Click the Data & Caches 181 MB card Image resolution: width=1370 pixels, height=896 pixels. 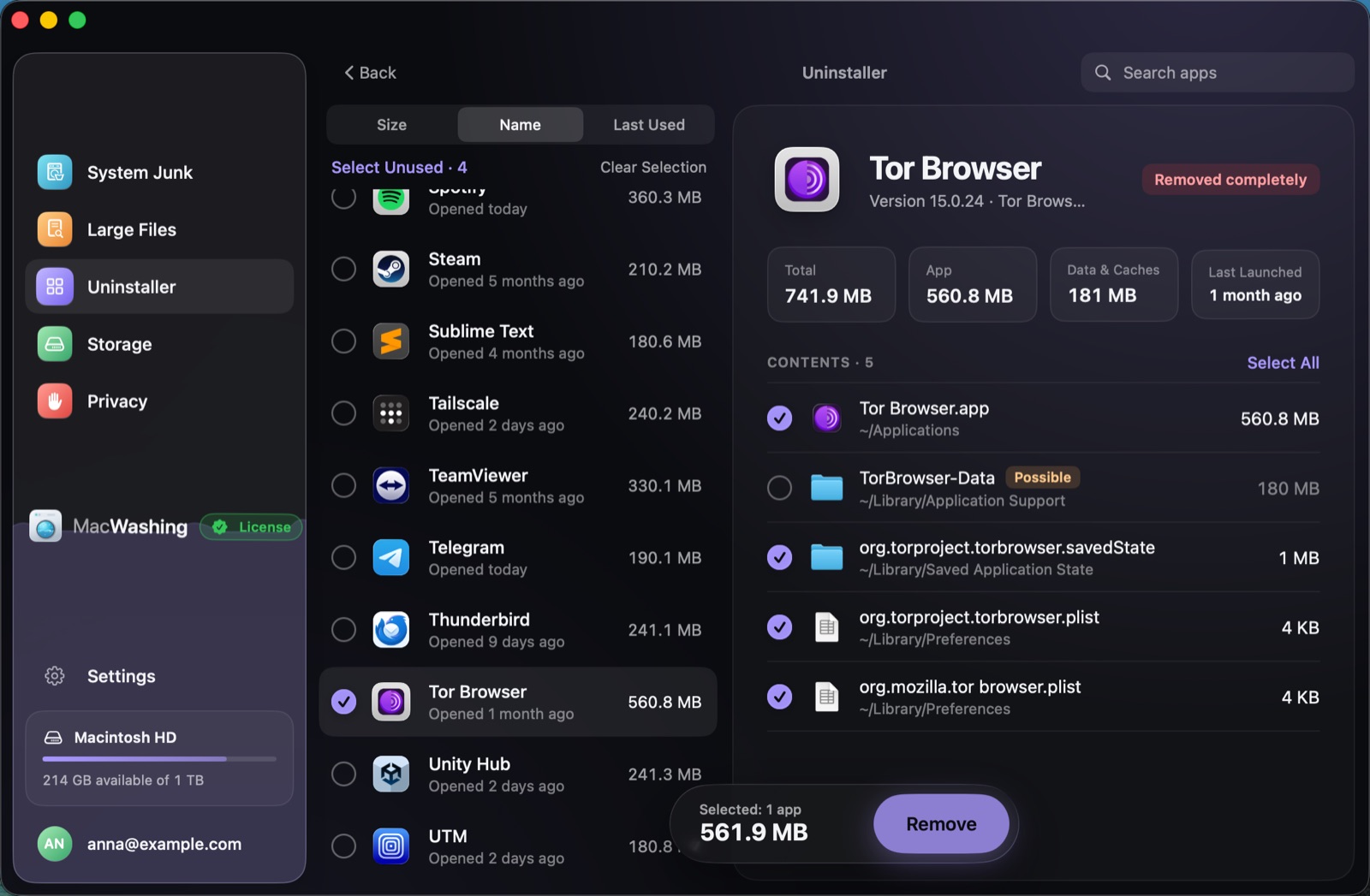click(1113, 284)
